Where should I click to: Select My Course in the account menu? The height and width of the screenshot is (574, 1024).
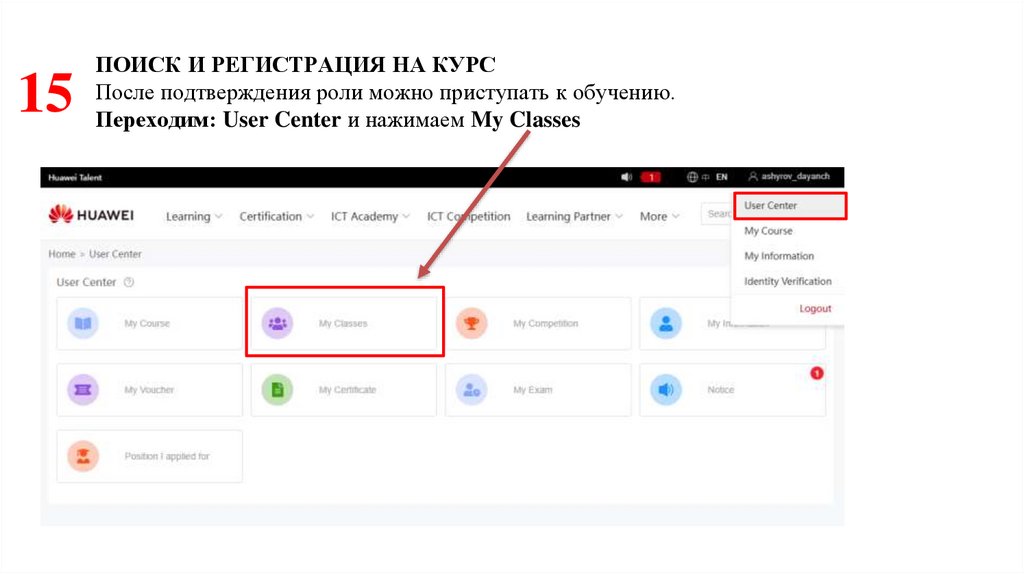[x=768, y=231]
